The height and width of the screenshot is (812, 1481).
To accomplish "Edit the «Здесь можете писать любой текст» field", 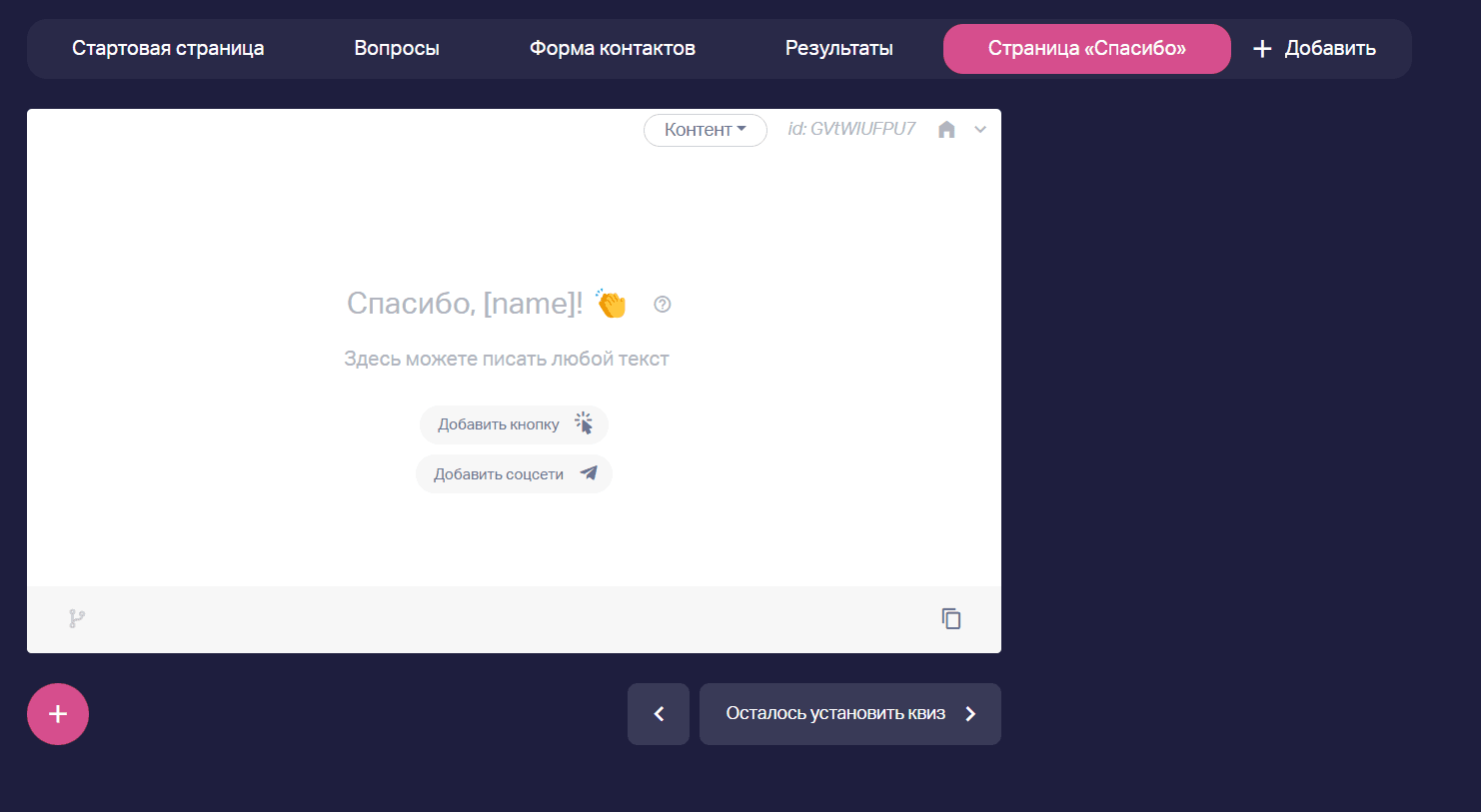I will [507, 359].
